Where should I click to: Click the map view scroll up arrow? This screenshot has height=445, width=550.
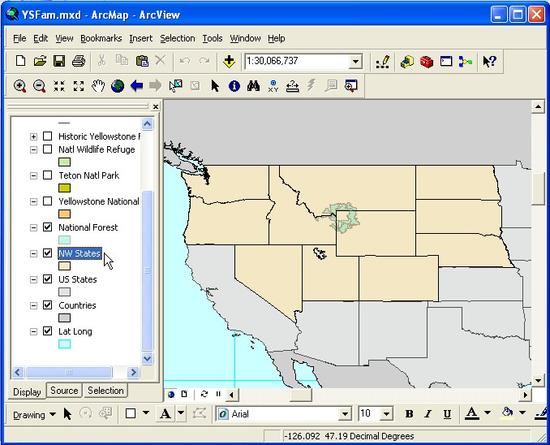(538, 107)
